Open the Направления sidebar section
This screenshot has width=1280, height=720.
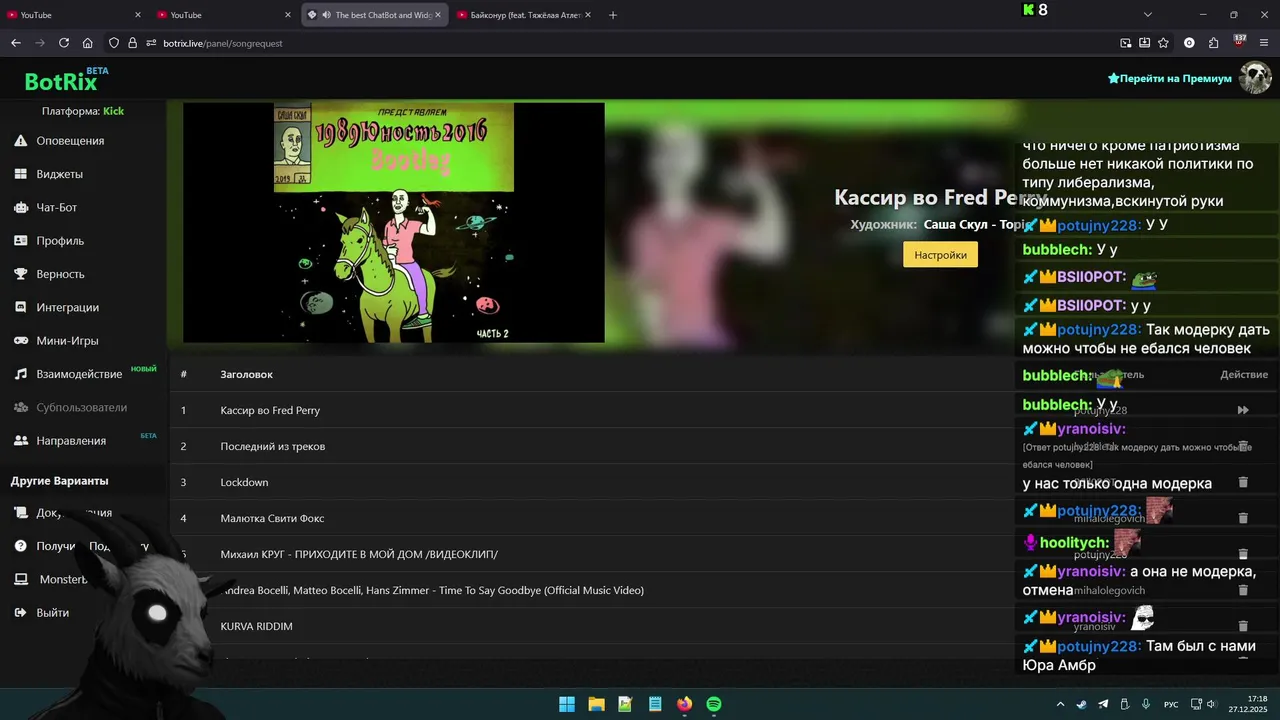[x=60, y=441]
